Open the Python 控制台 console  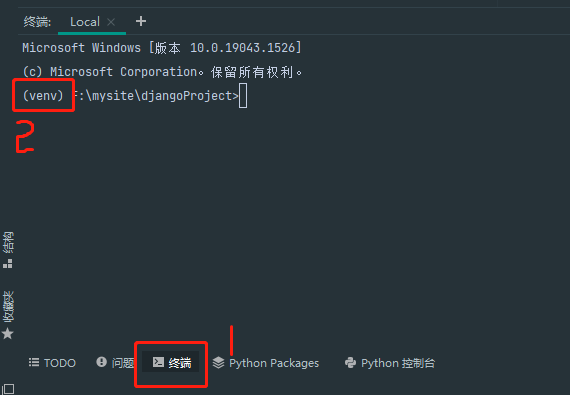point(390,362)
